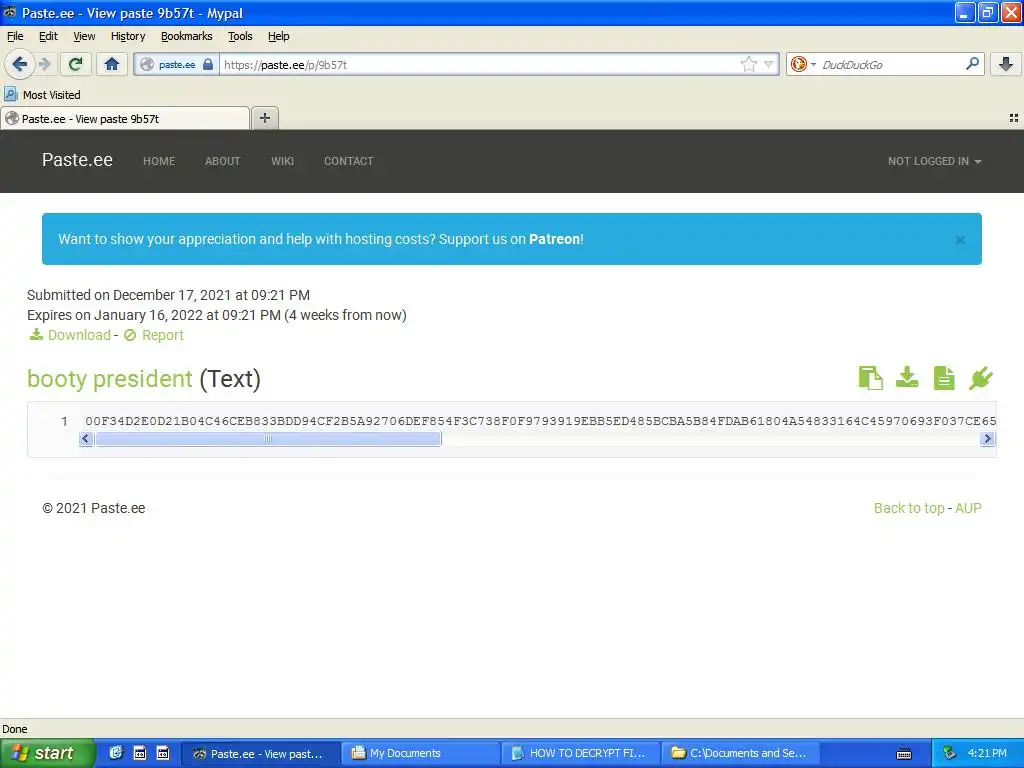Click the system tray network icon
Viewport: 1024px width, 768px height.
click(950, 753)
